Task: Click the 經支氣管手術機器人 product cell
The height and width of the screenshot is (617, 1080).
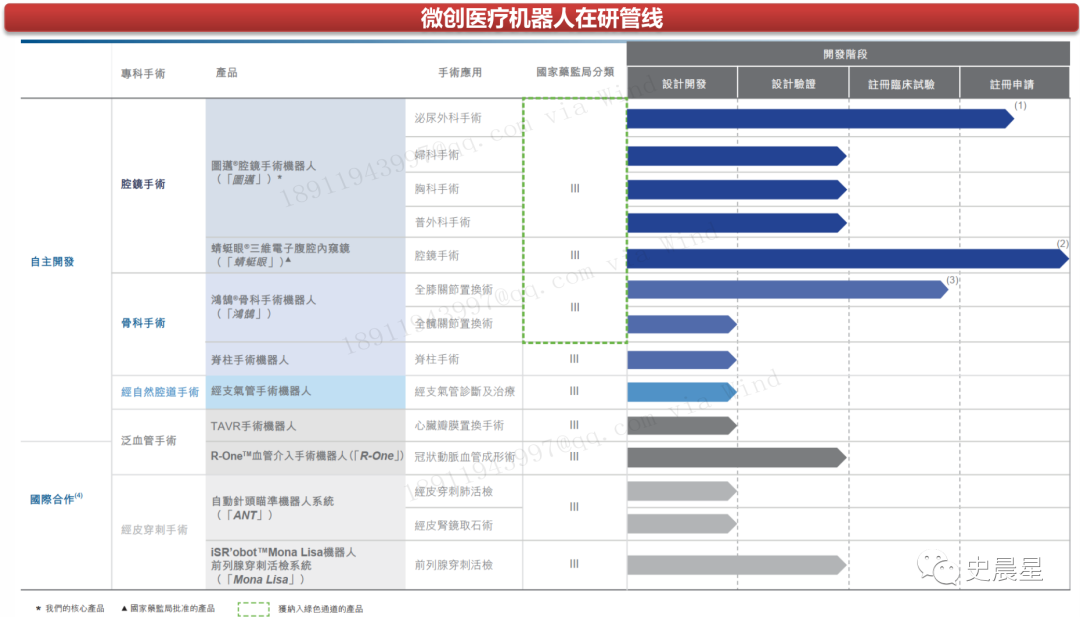Action: [x=305, y=391]
